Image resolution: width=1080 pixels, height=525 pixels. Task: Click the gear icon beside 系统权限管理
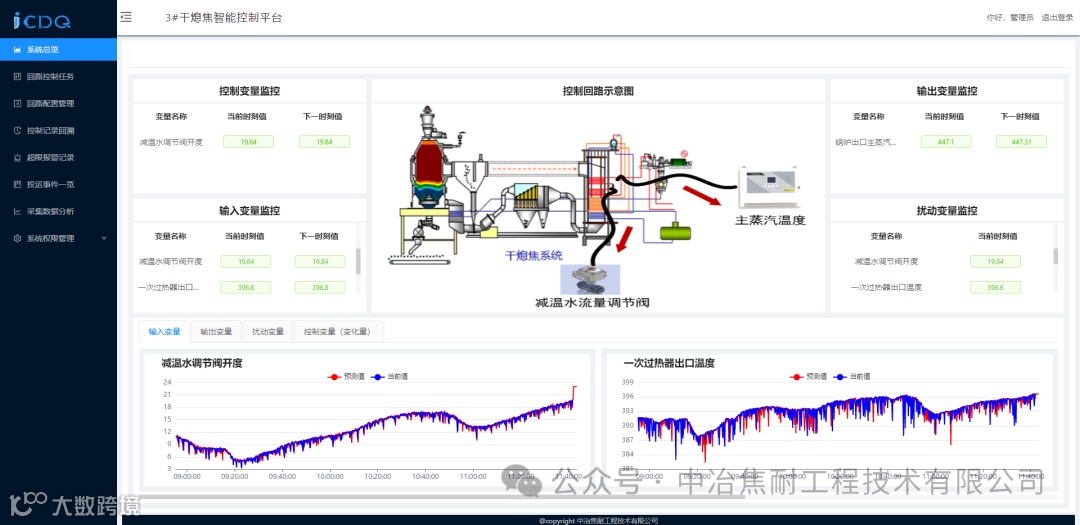coord(17,238)
